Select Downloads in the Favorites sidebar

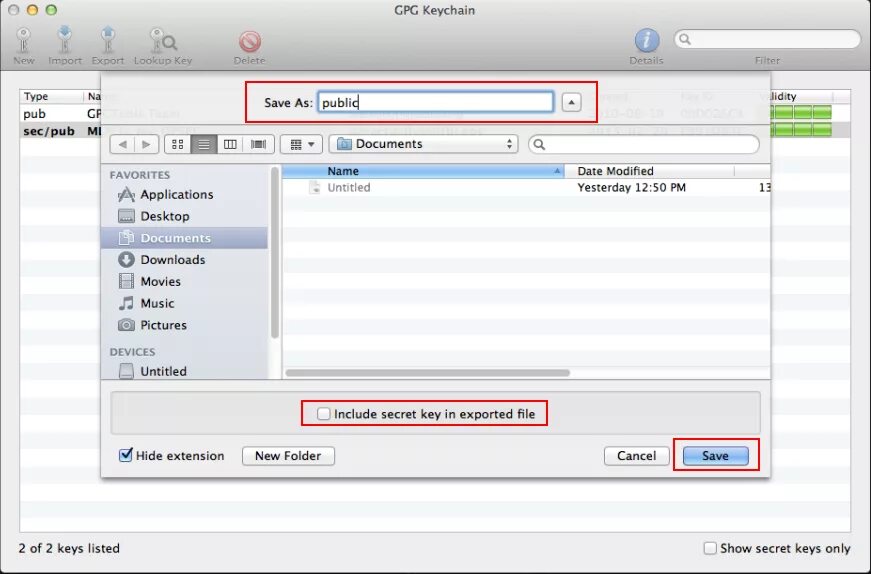click(184, 259)
